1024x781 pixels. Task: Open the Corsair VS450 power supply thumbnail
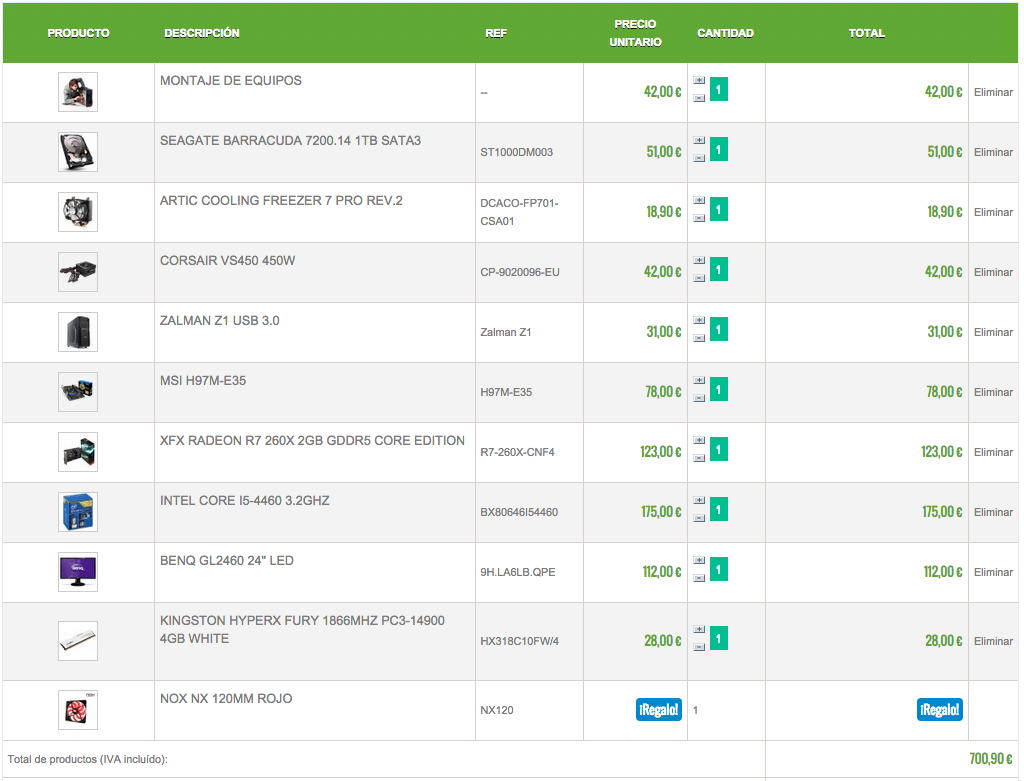[x=78, y=272]
